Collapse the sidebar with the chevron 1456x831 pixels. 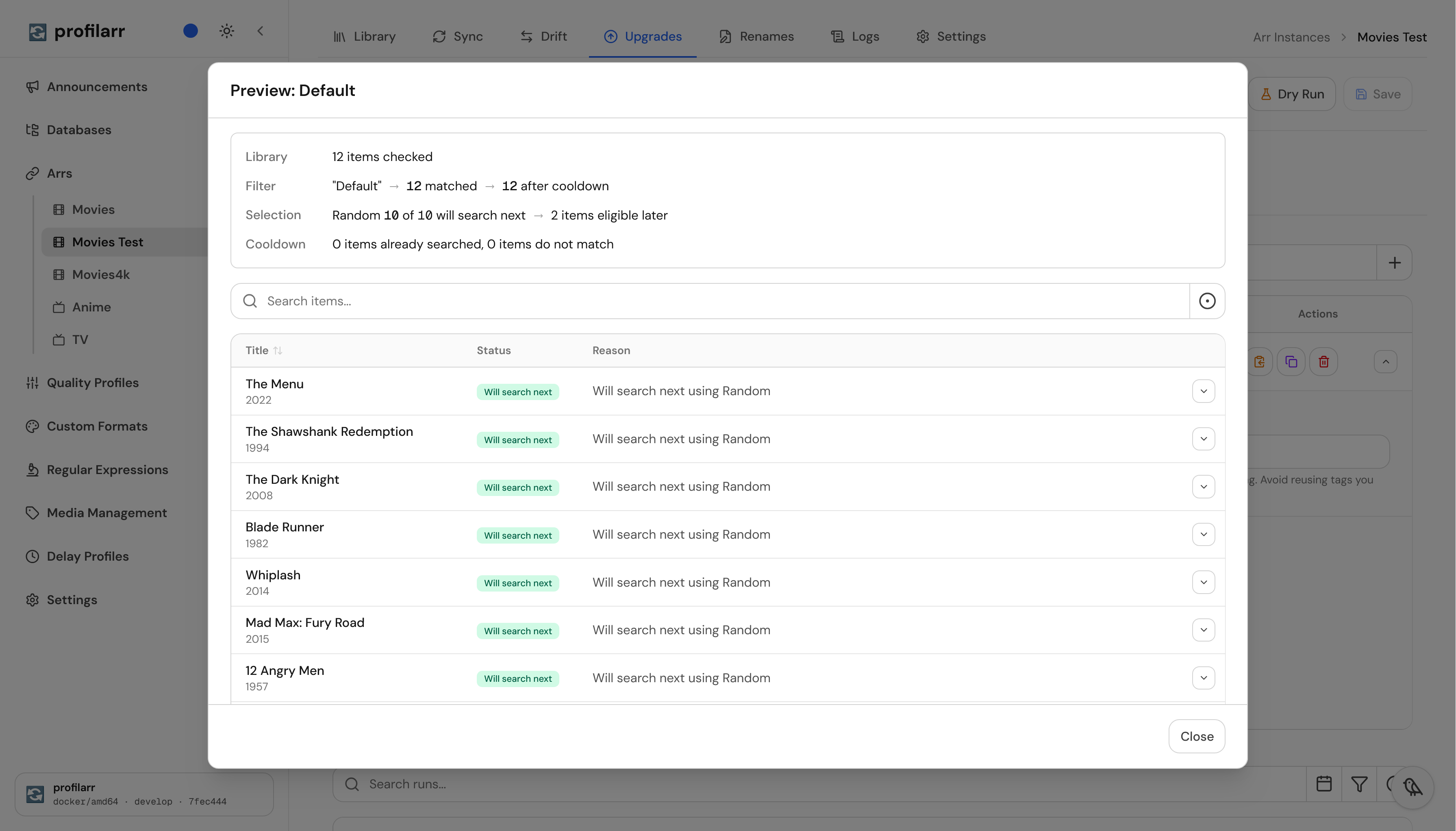pyautogui.click(x=260, y=31)
